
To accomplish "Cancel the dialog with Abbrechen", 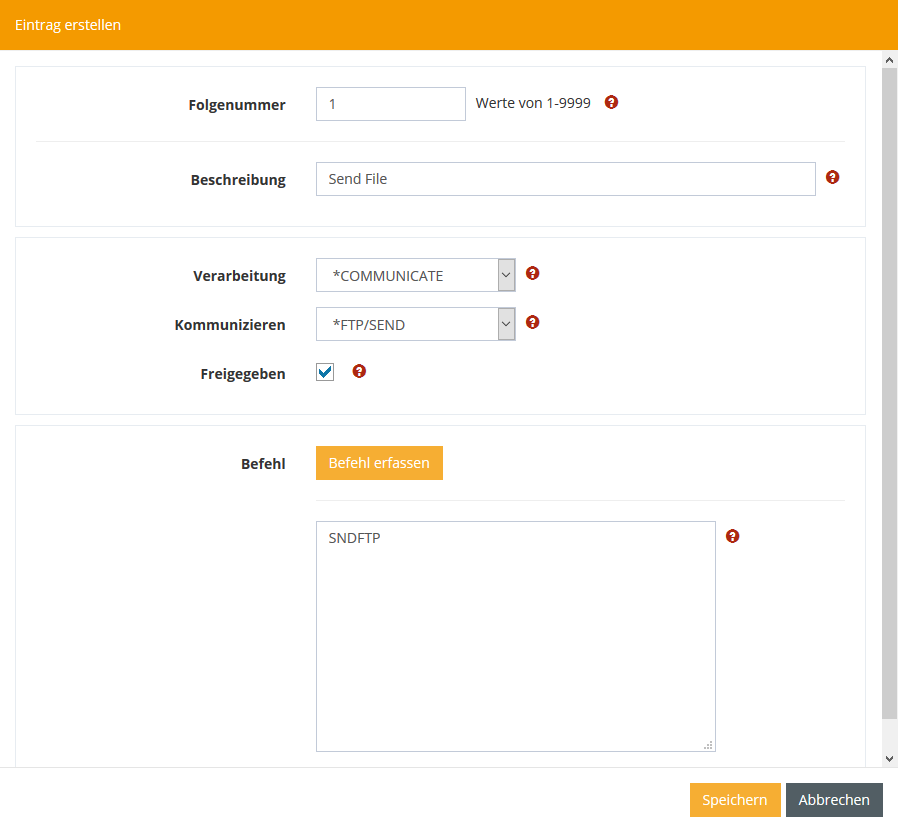I will pos(834,800).
